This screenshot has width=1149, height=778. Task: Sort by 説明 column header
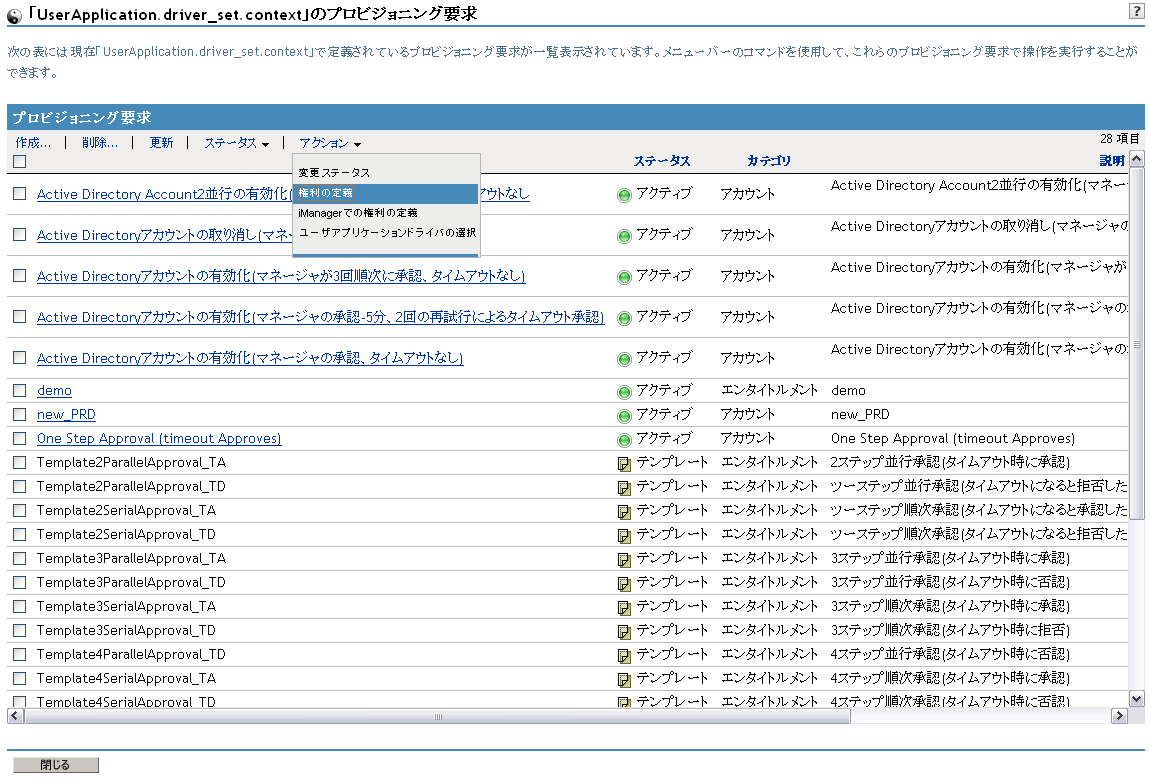coord(1112,160)
